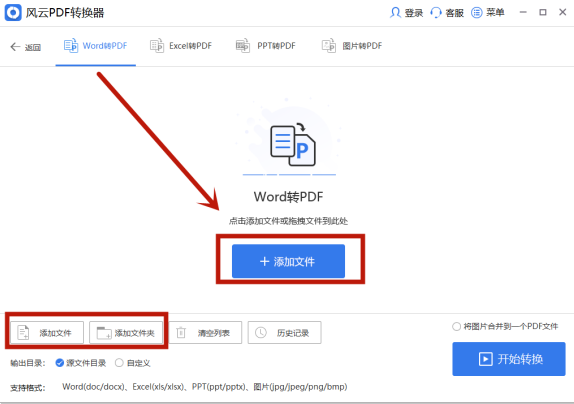Click the 输出目录 label

tap(27, 363)
